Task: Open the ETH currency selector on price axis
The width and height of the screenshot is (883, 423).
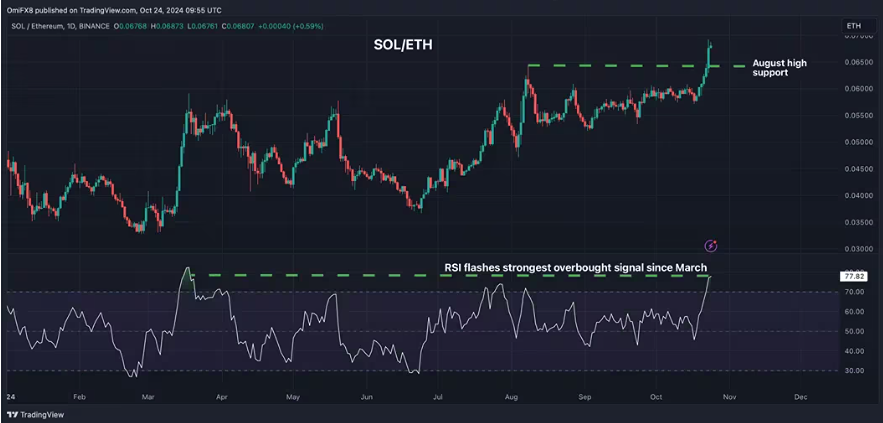Action: pyautogui.click(x=852, y=24)
